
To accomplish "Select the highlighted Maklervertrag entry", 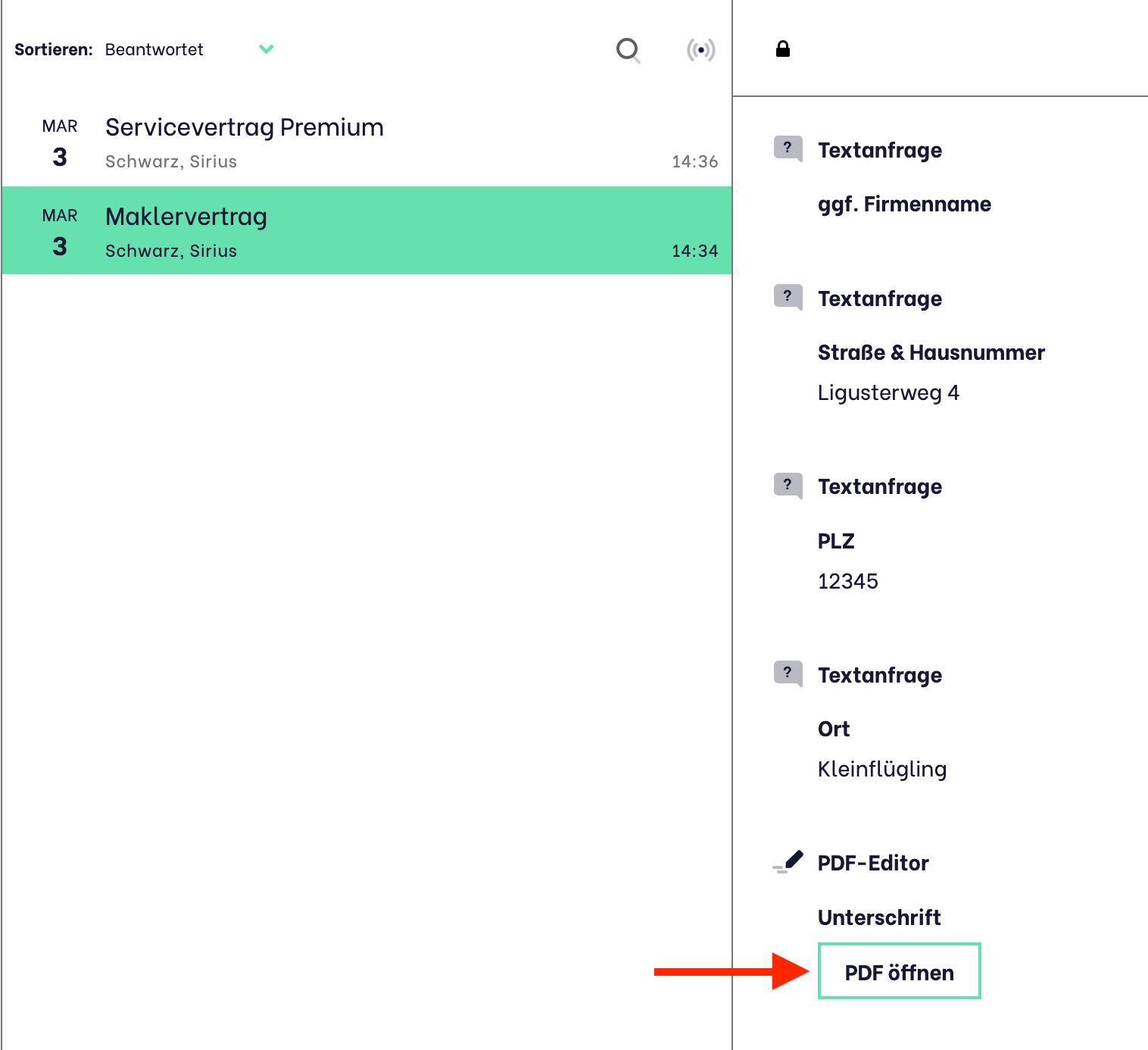I will click(186, 217).
